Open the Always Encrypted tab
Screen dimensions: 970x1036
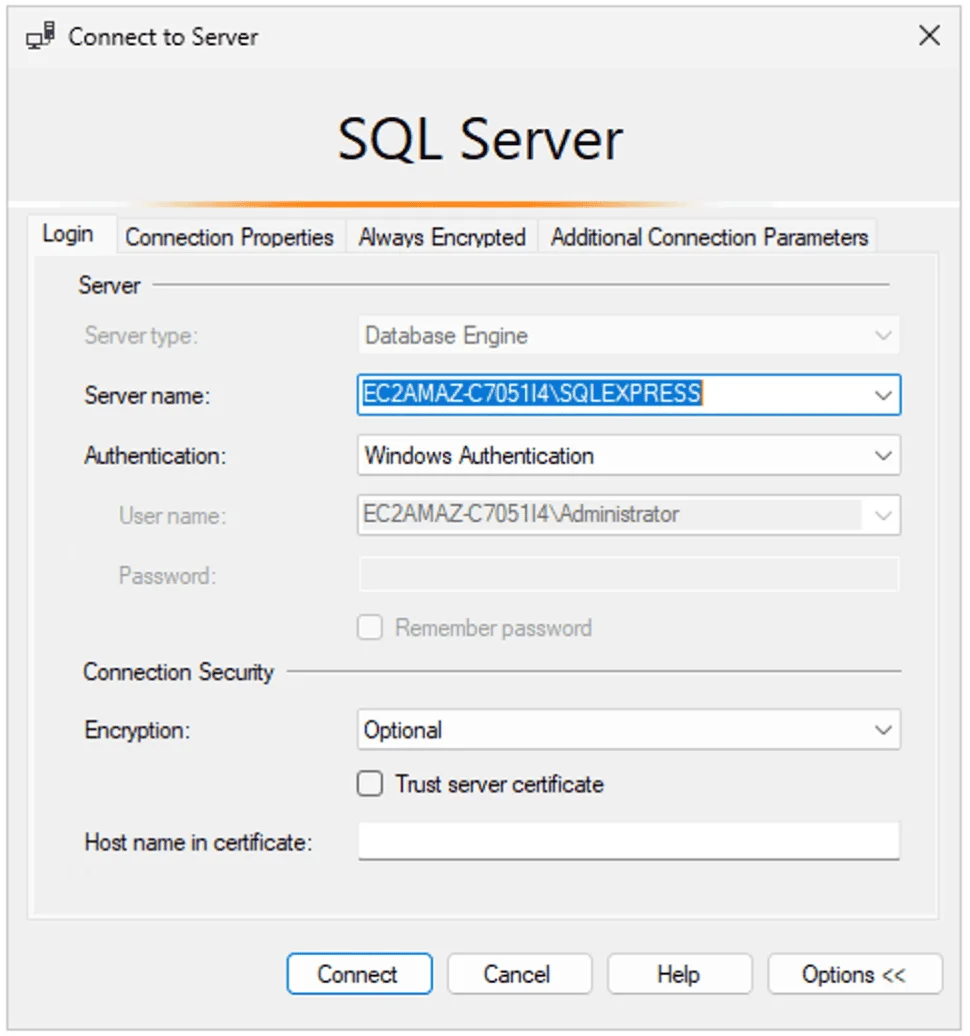click(x=442, y=237)
